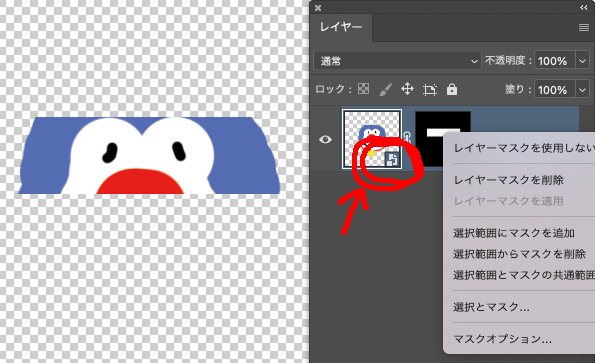Select the penguin layer thumbnail

coord(372,139)
